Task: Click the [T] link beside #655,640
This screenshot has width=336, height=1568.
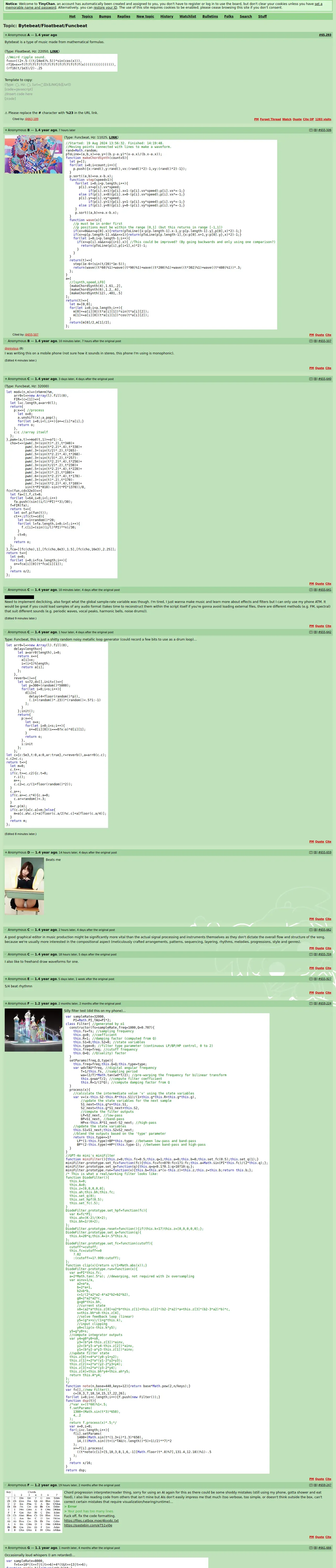Action: (x=311, y=379)
